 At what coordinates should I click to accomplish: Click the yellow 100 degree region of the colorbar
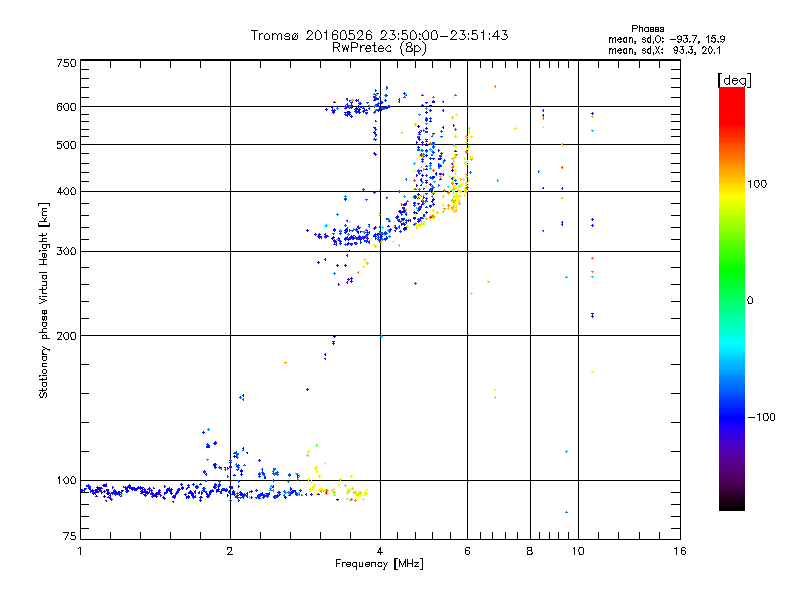(x=732, y=191)
